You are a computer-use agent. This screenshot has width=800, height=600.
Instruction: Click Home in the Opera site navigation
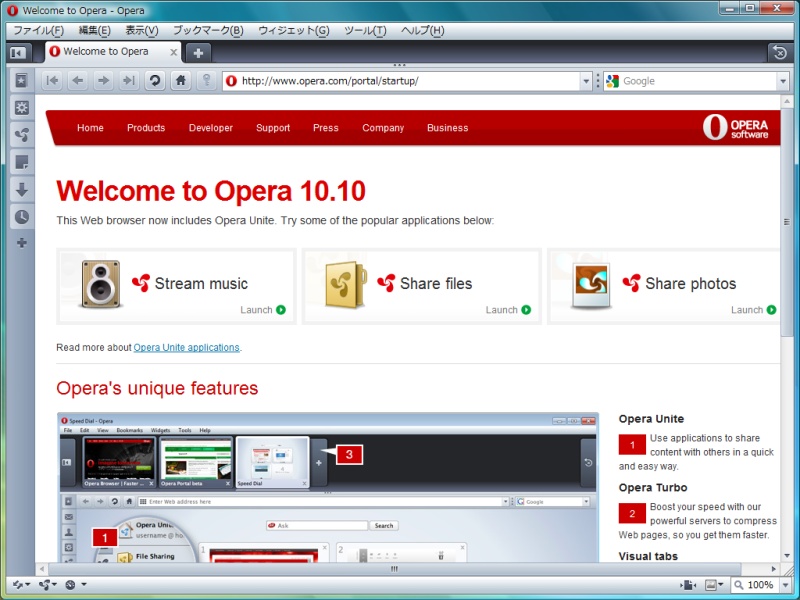click(x=90, y=128)
